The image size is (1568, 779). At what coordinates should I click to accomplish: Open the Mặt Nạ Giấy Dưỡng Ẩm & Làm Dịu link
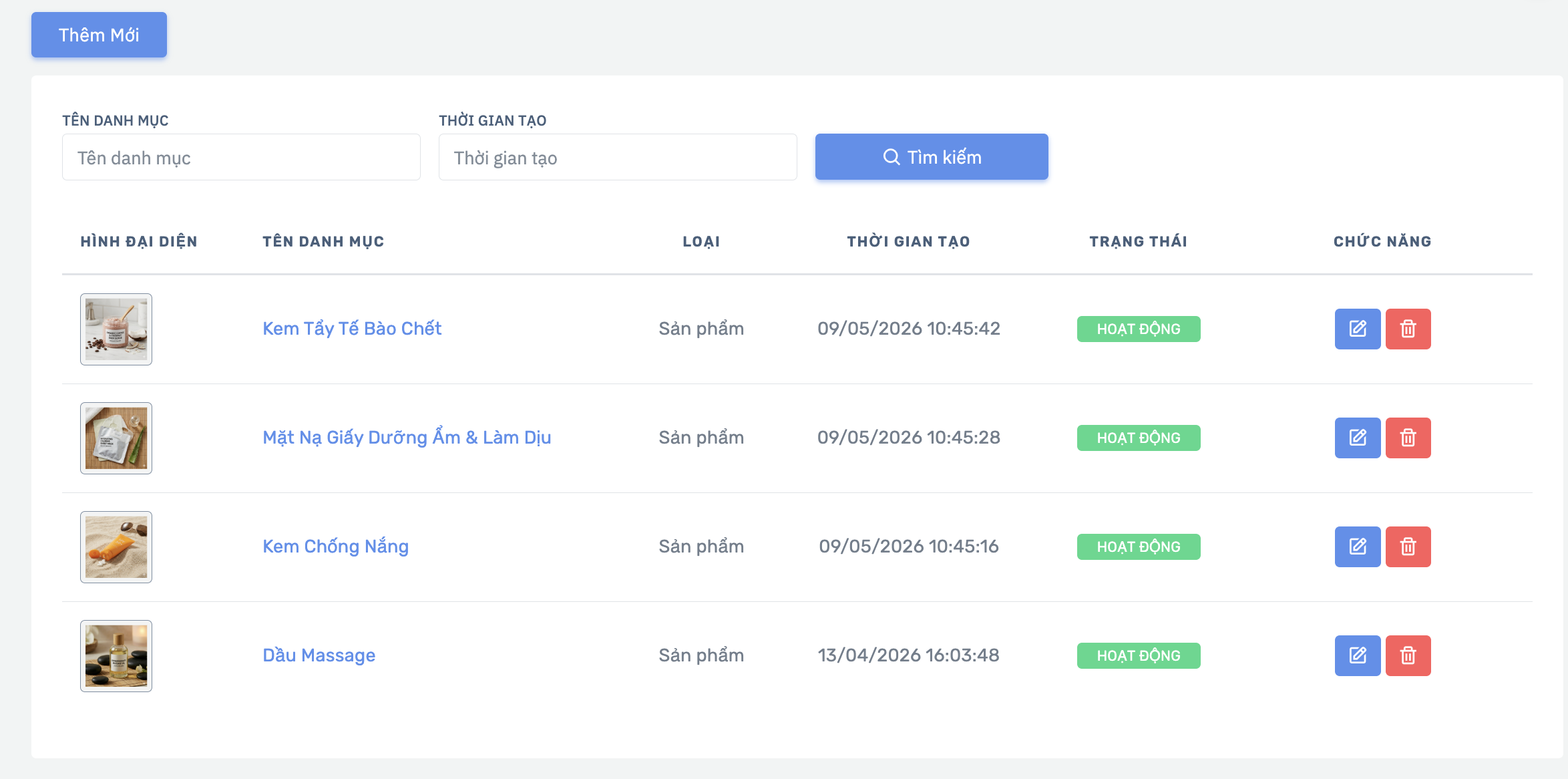(x=407, y=438)
